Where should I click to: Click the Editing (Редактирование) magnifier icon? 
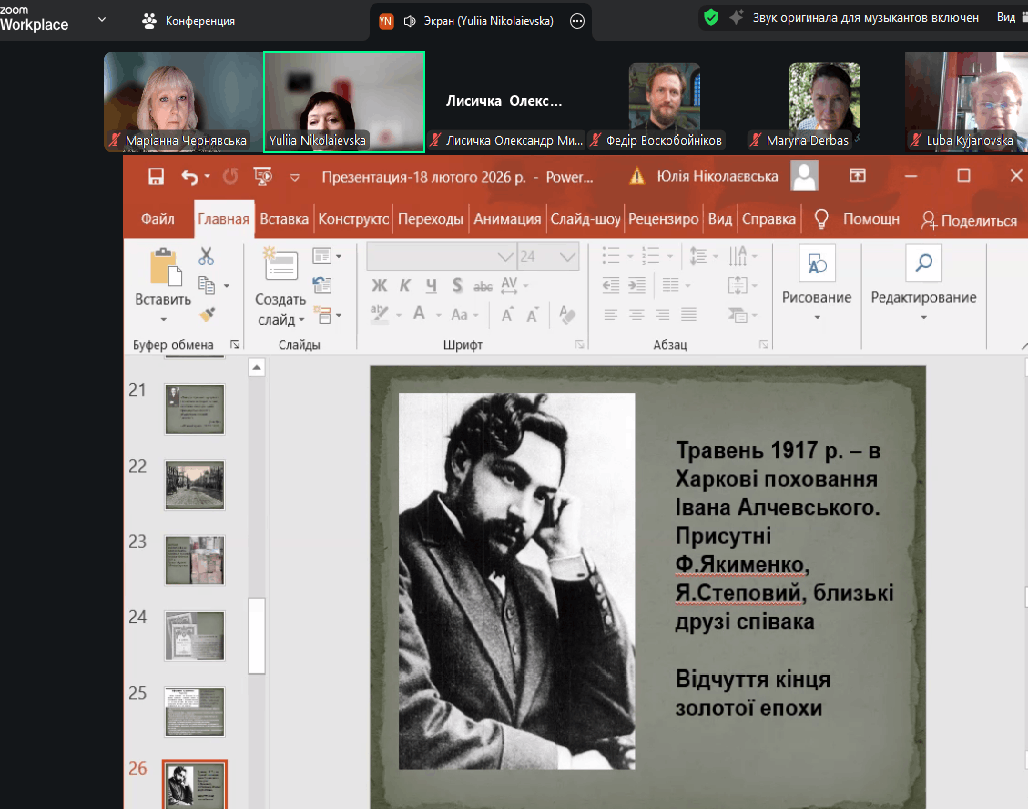[923, 263]
